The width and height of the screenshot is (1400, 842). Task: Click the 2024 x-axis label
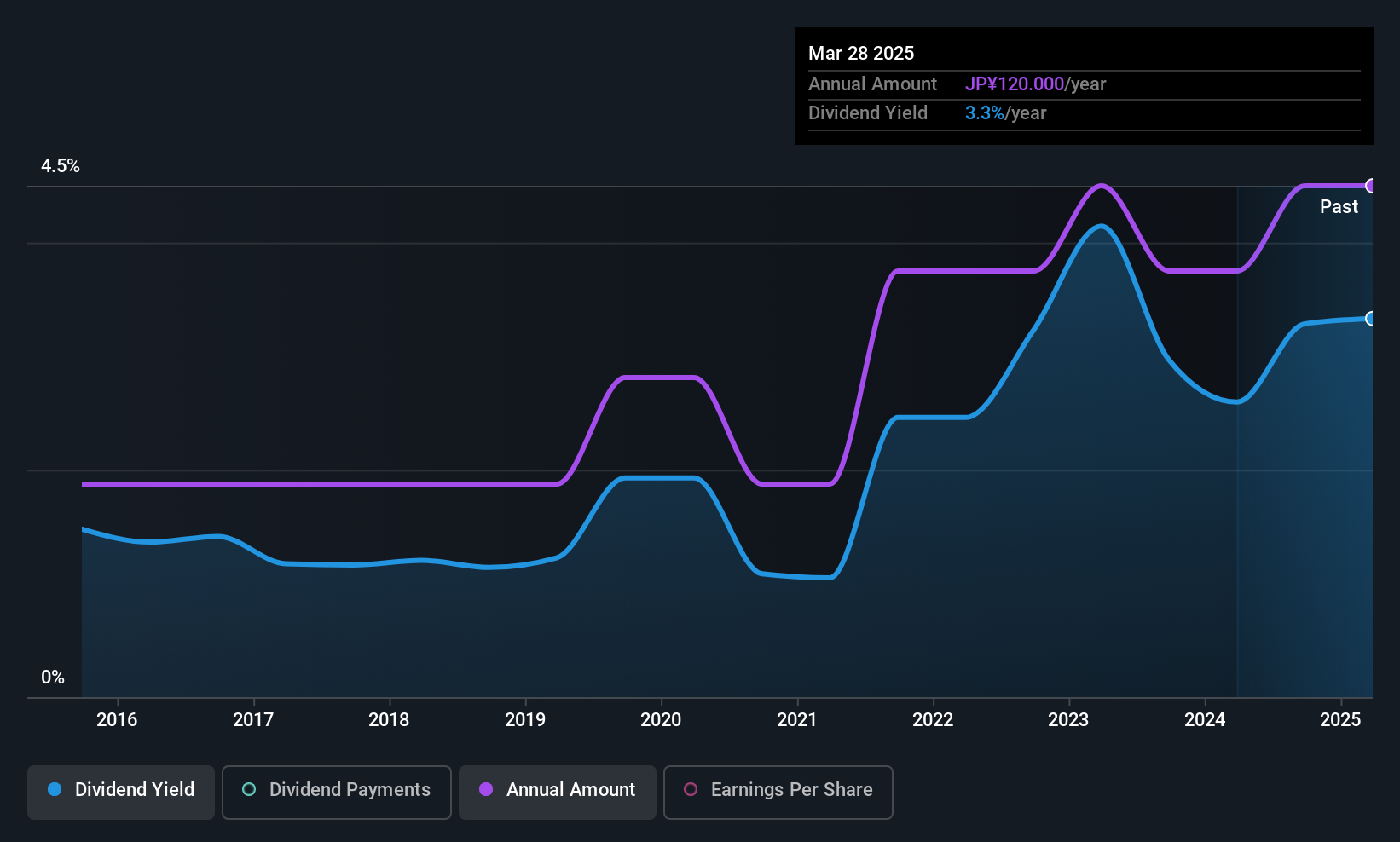click(x=1205, y=719)
